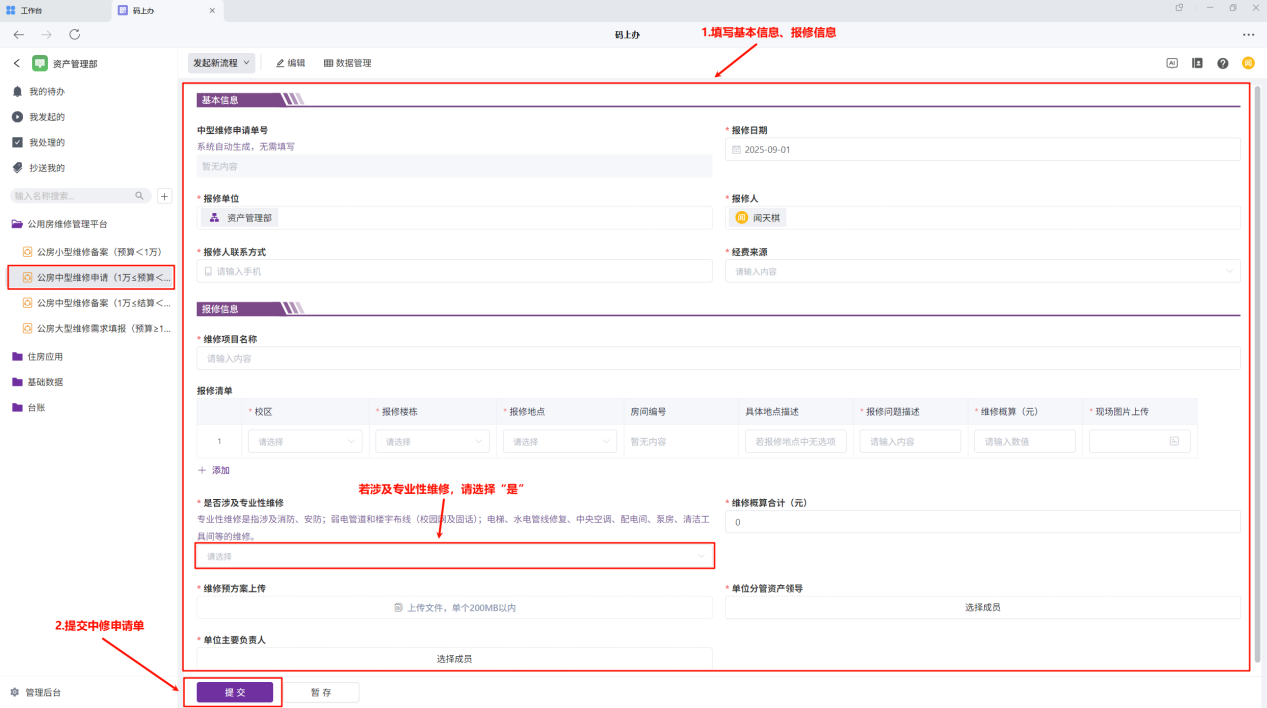Click the 提交 submit button
The width and height of the screenshot is (1267, 708).
[235, 692]
